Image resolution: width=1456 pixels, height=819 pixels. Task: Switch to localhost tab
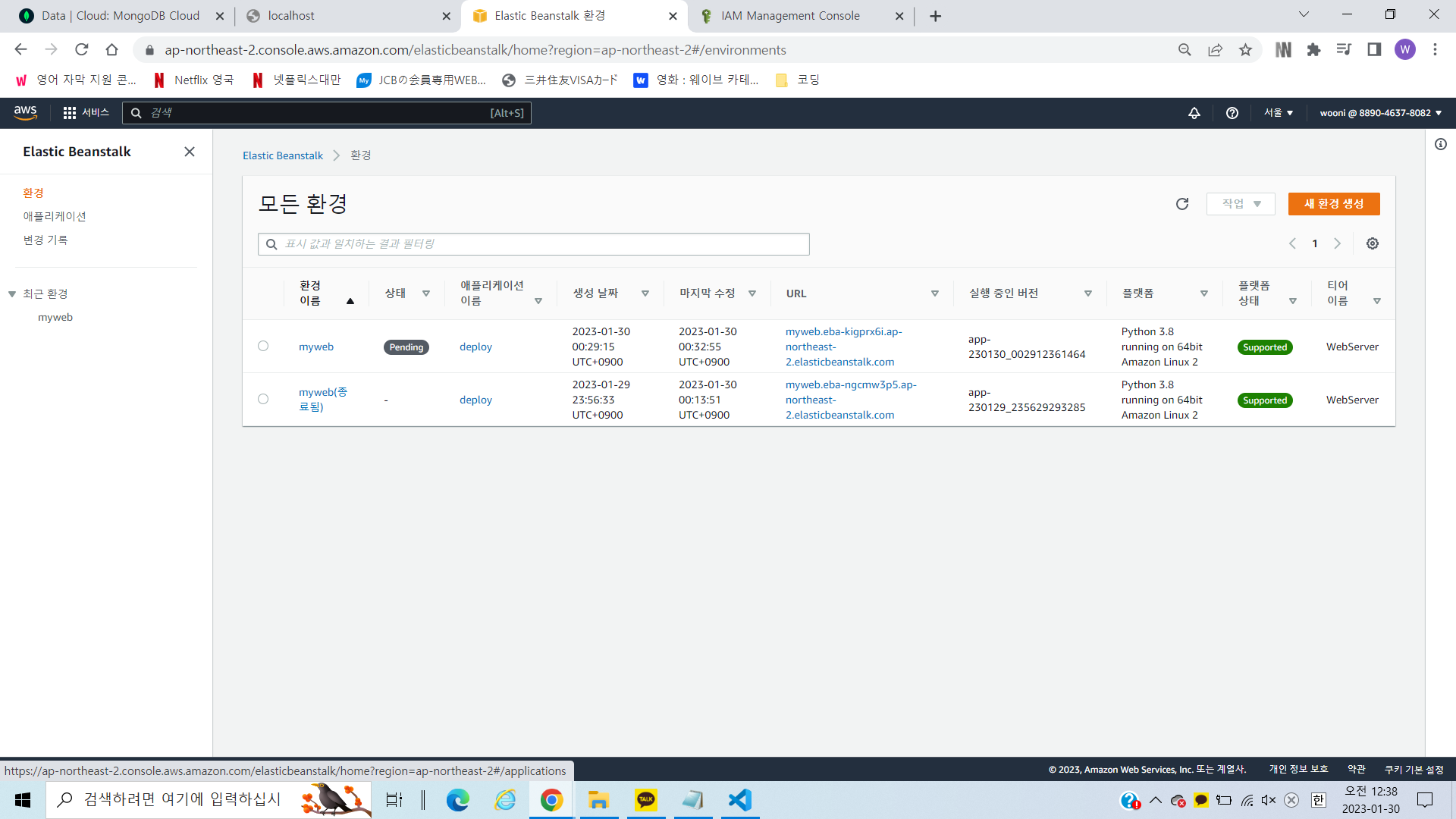[349, 16]
